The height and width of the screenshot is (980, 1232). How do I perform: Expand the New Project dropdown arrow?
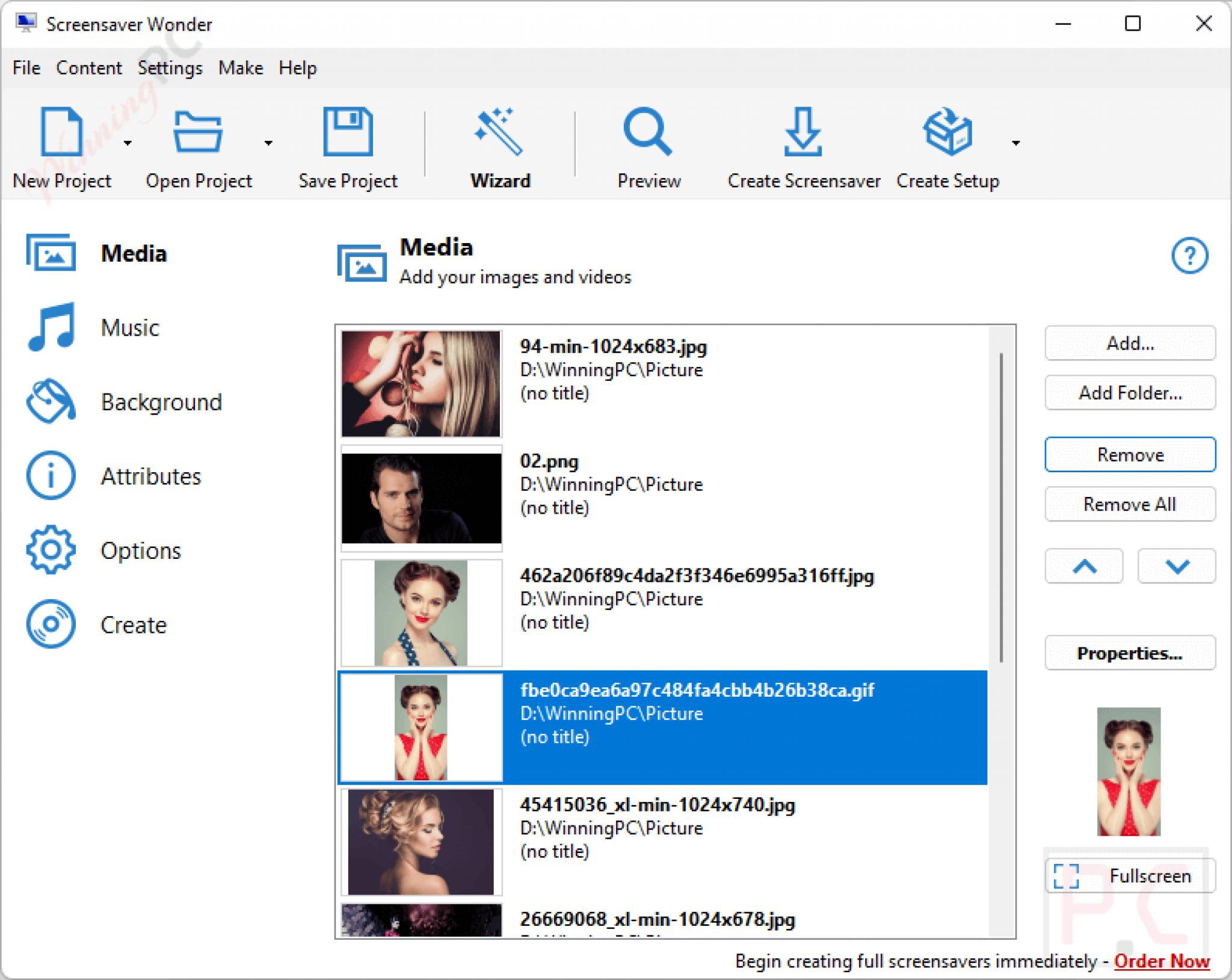pyautogui.click(x=128, y=143)
